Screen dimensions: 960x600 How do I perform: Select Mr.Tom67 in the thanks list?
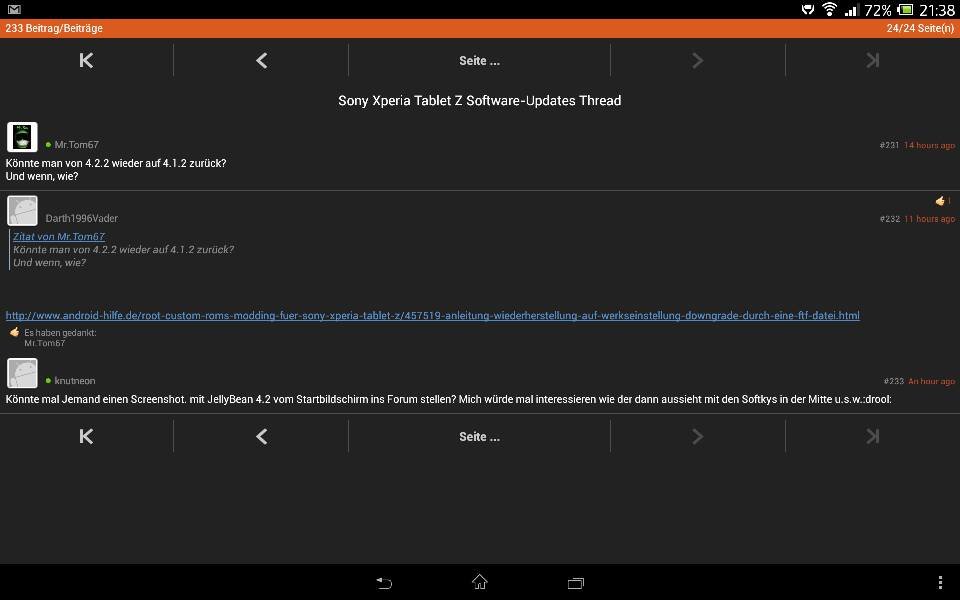coord(45,343)
